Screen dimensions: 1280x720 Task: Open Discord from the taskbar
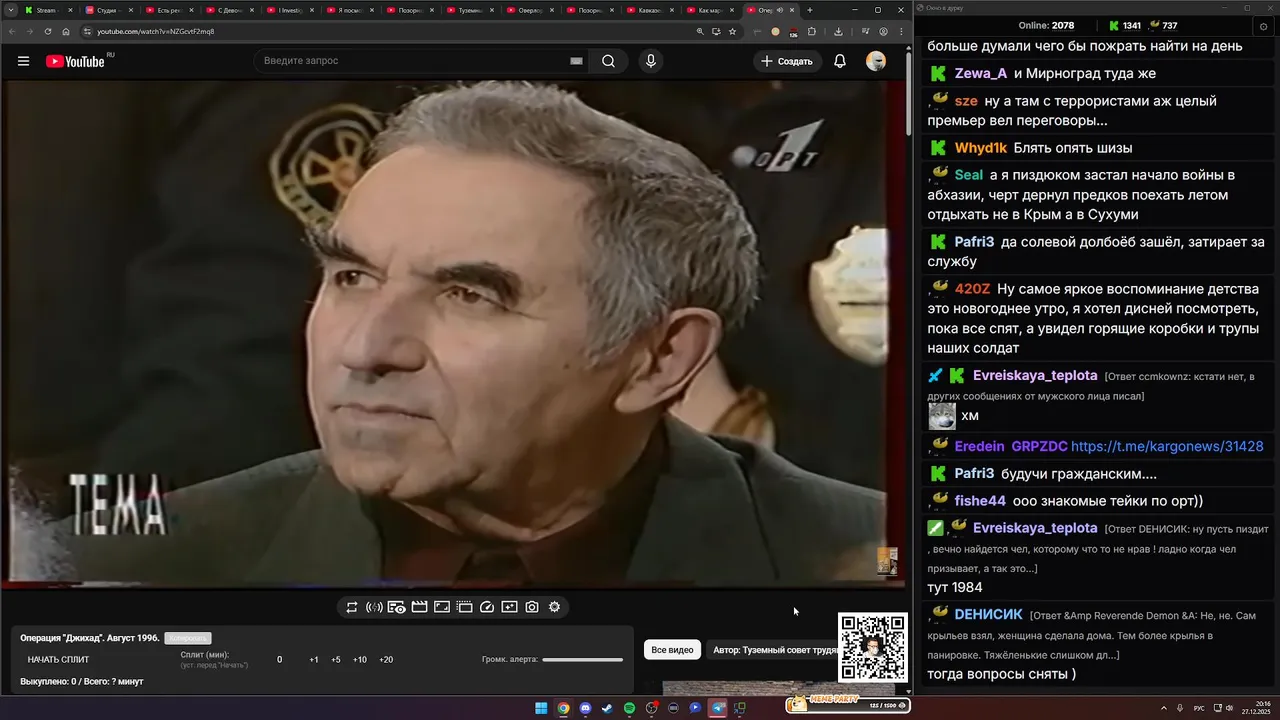click(585, 708)
